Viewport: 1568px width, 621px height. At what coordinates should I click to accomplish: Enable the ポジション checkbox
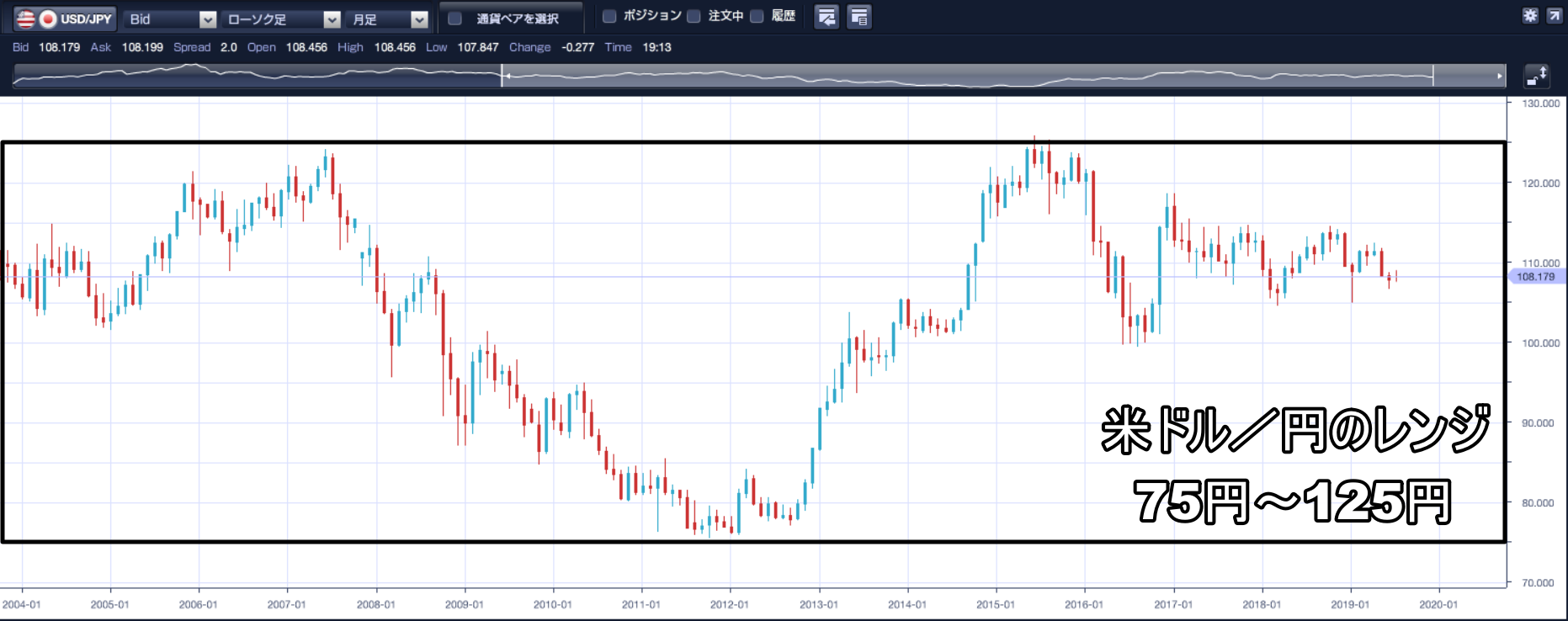609,16
